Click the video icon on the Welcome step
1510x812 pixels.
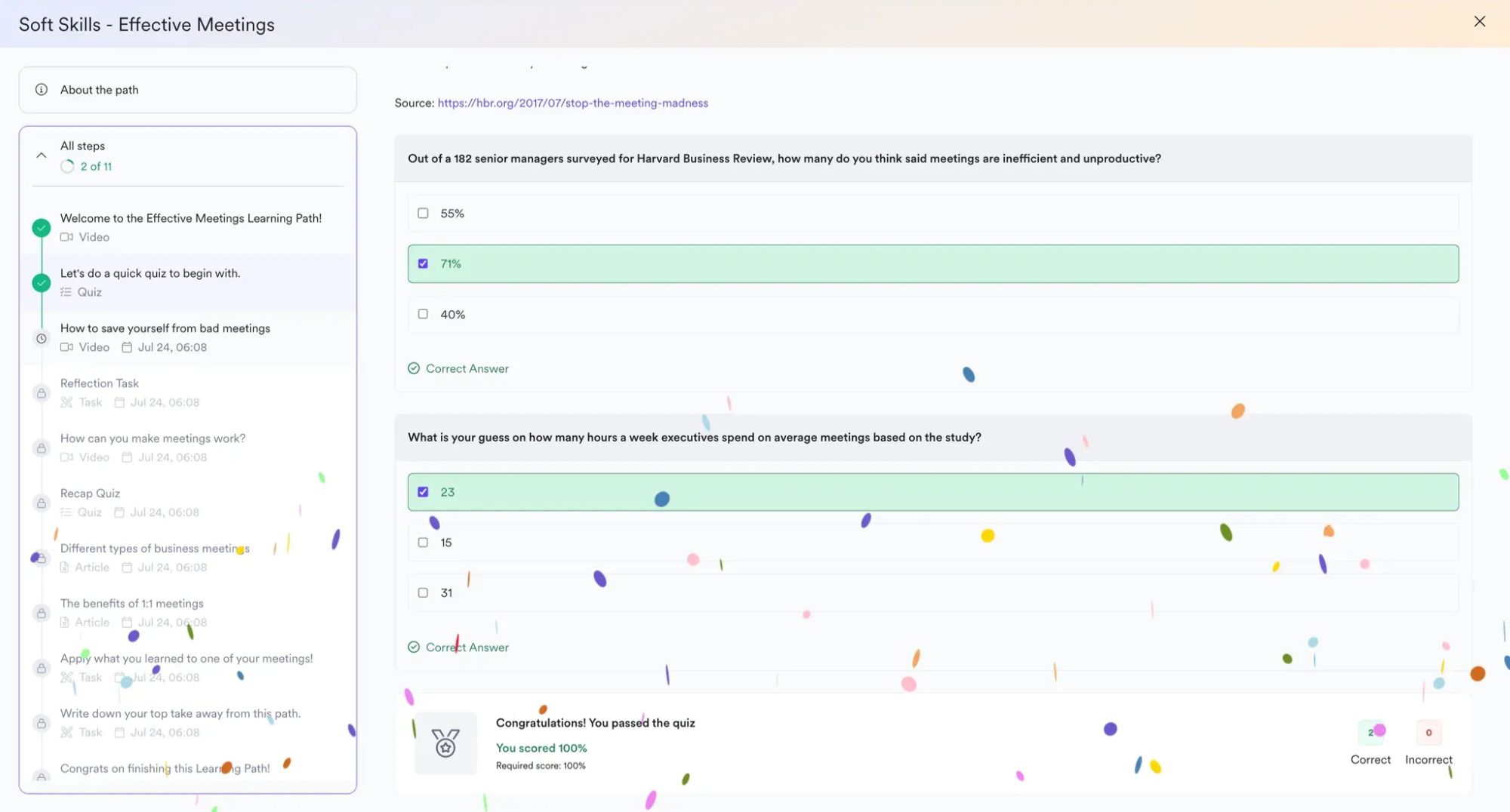point(67,237)
